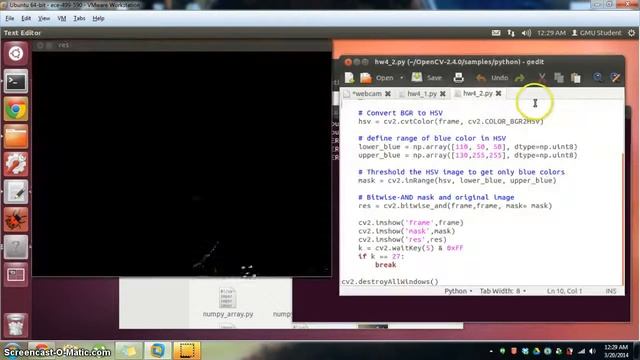Open the GMU Student user menu
This screenshot has height=360, width=640.
coord(597,33)
